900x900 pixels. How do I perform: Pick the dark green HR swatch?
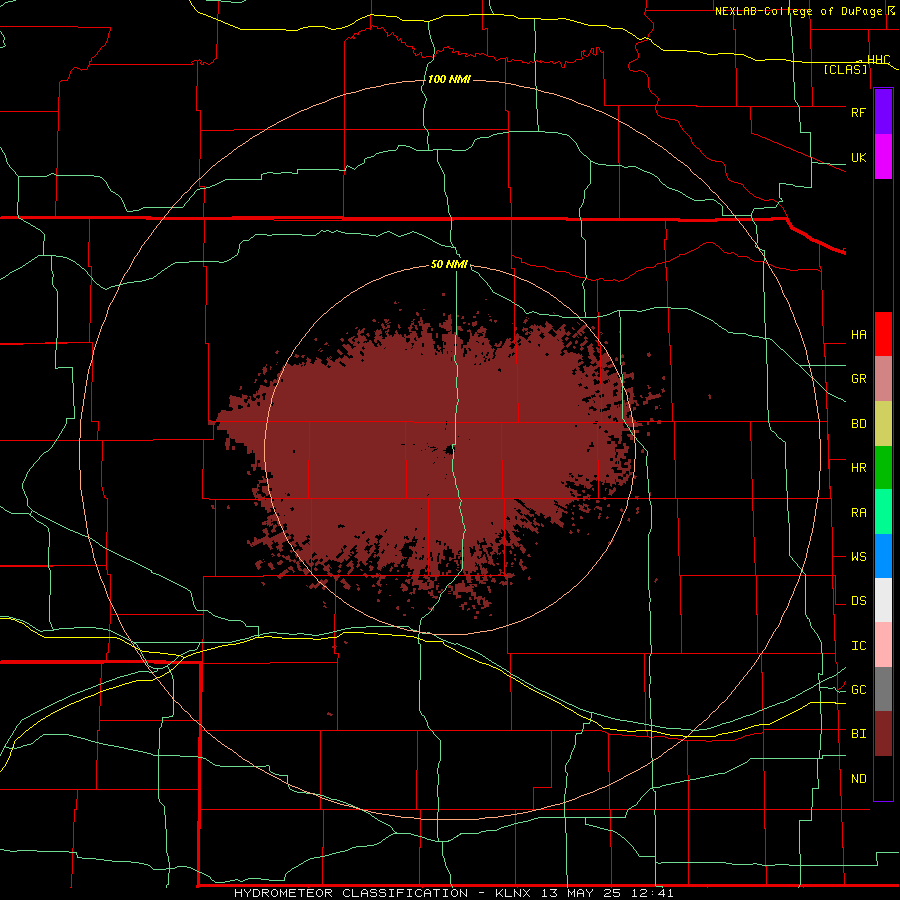pyautogui.click(x=883, y=468)
